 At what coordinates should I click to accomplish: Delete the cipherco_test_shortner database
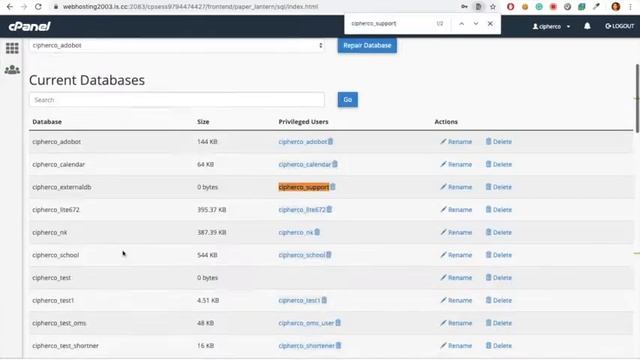[498, 345]
